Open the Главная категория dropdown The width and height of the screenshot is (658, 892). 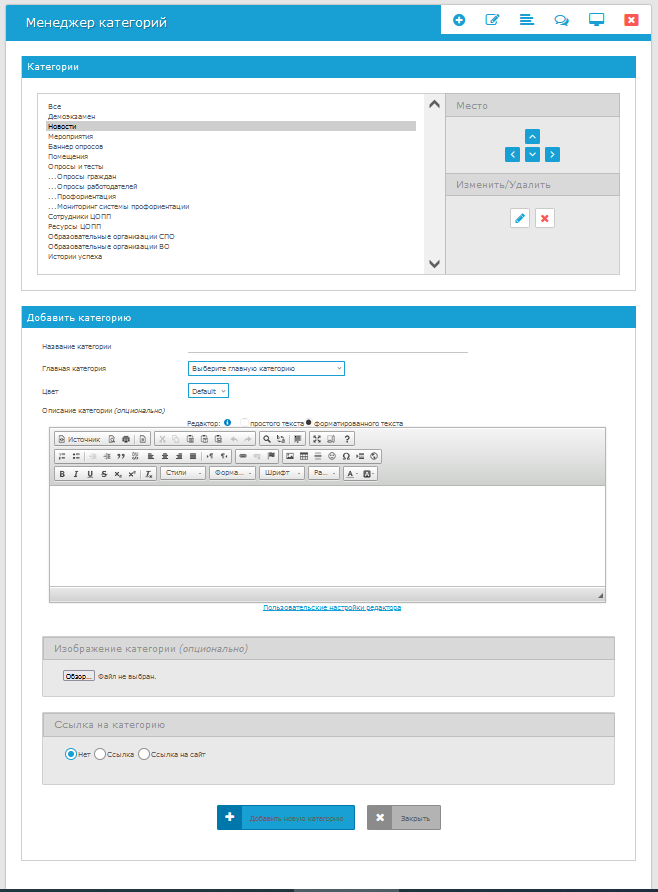[266, 368]
